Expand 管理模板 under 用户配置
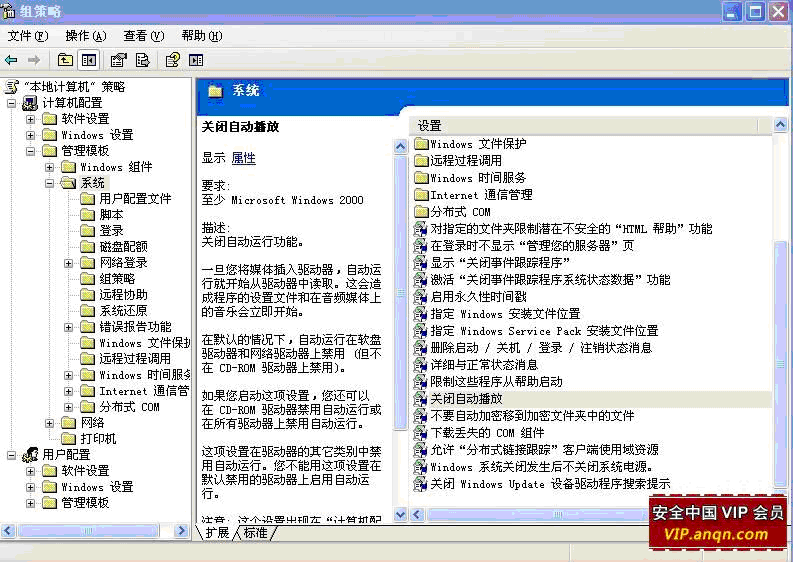793x562 pixels. [30, 503]
